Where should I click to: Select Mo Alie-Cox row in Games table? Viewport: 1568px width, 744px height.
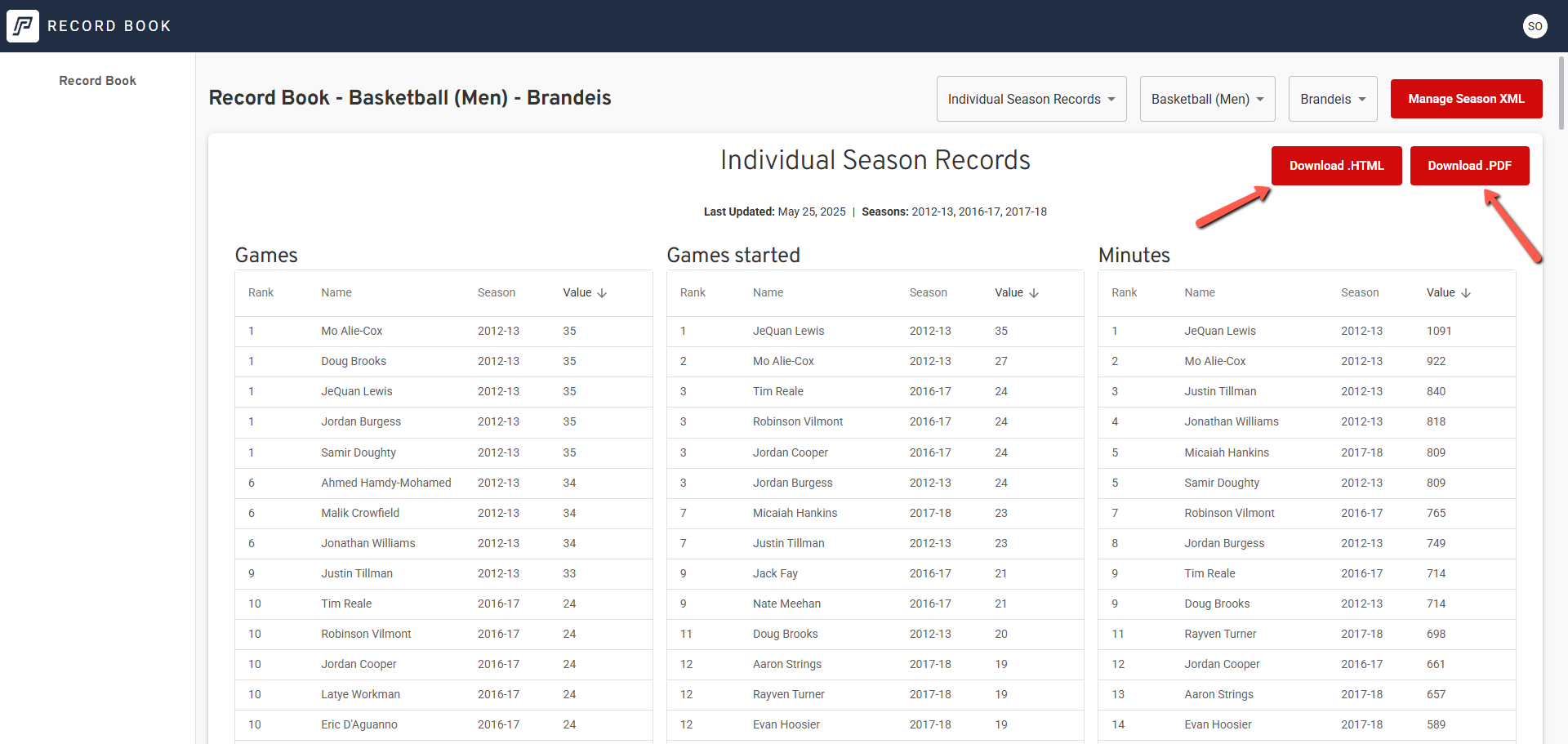pyautogui.click(x=443, y=331)
